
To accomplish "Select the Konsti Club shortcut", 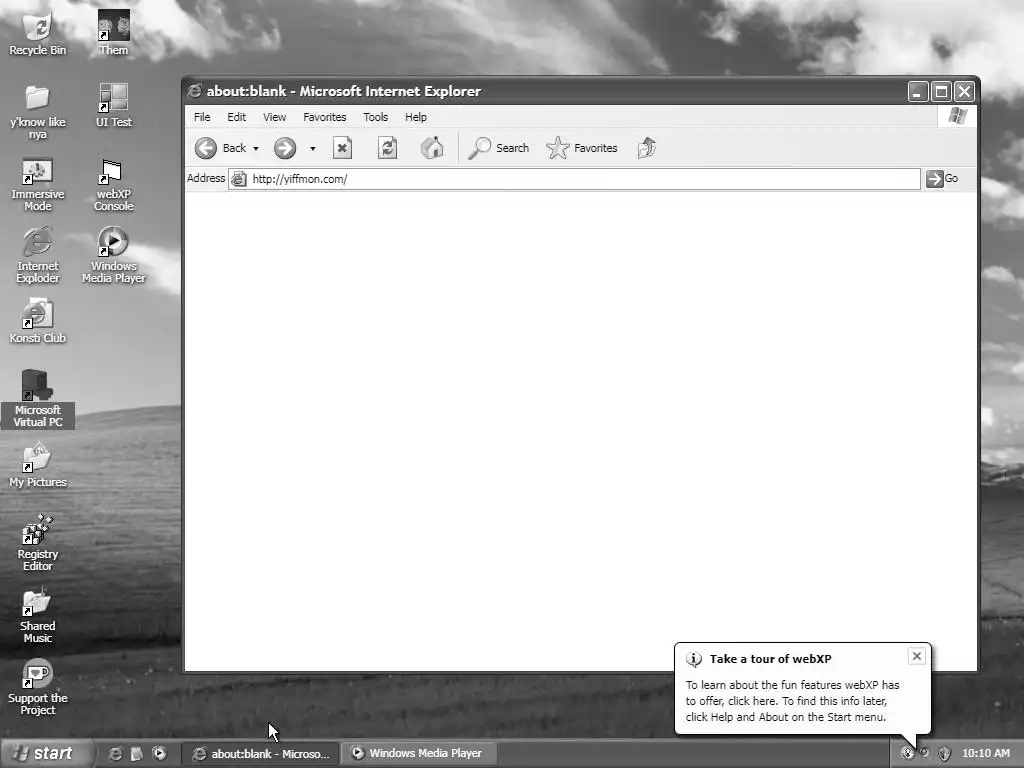I will pos(37,321).
